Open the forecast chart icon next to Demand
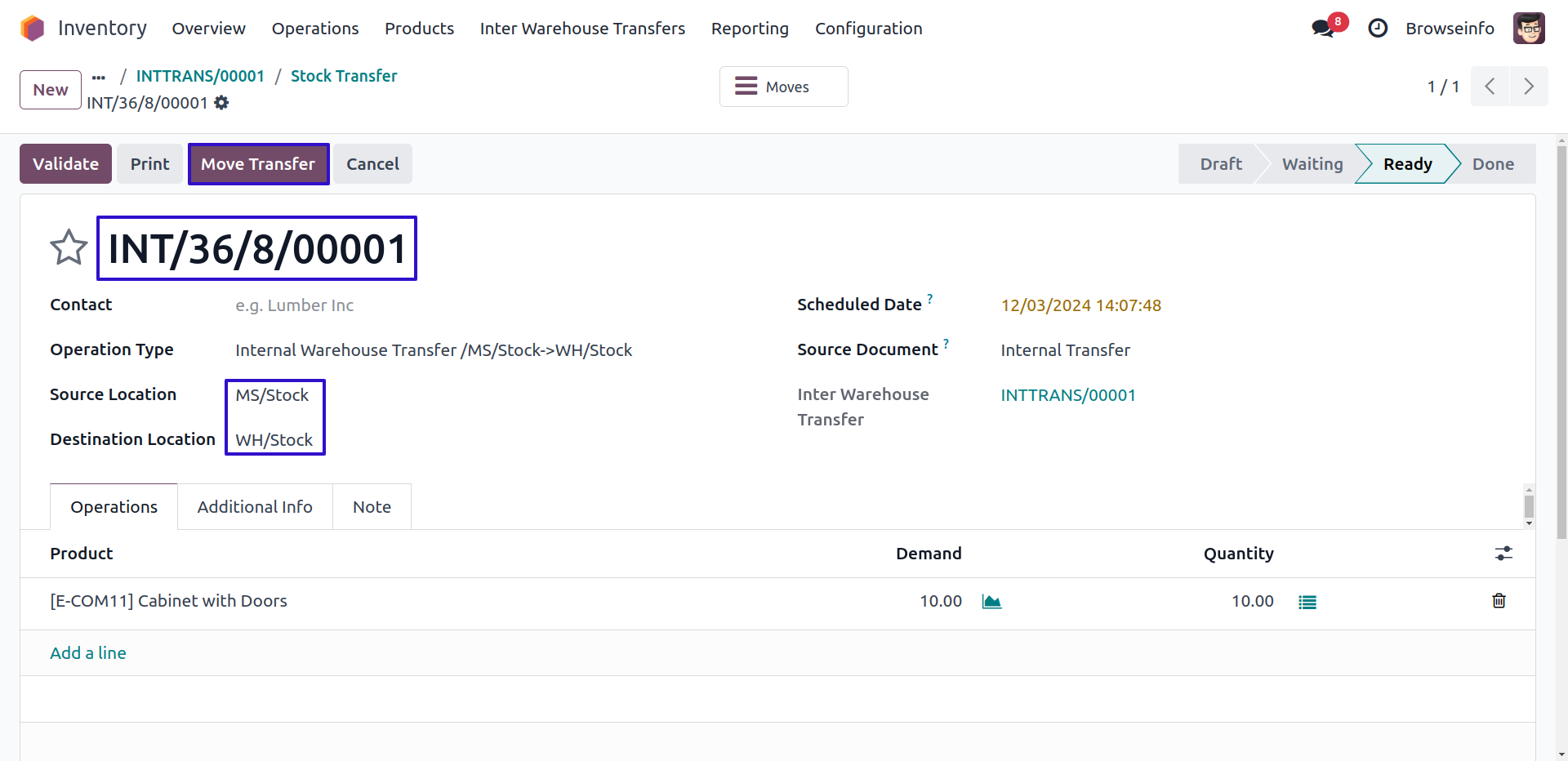 click(x=991, y=602)
